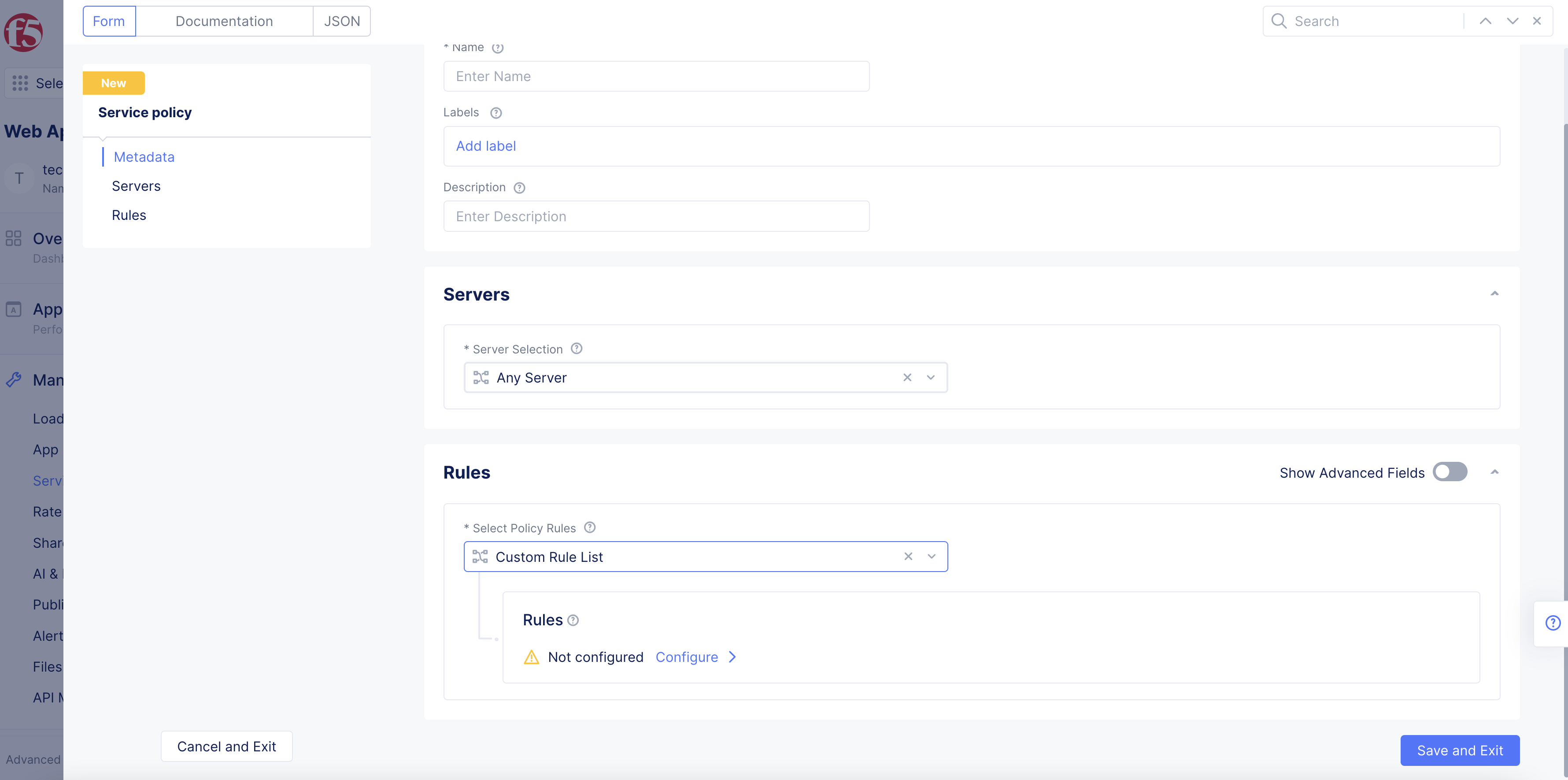The height and width of the screenshot is (780, 1568).
Task: Collapse the Rules section
Action: tap(1494, 472)
